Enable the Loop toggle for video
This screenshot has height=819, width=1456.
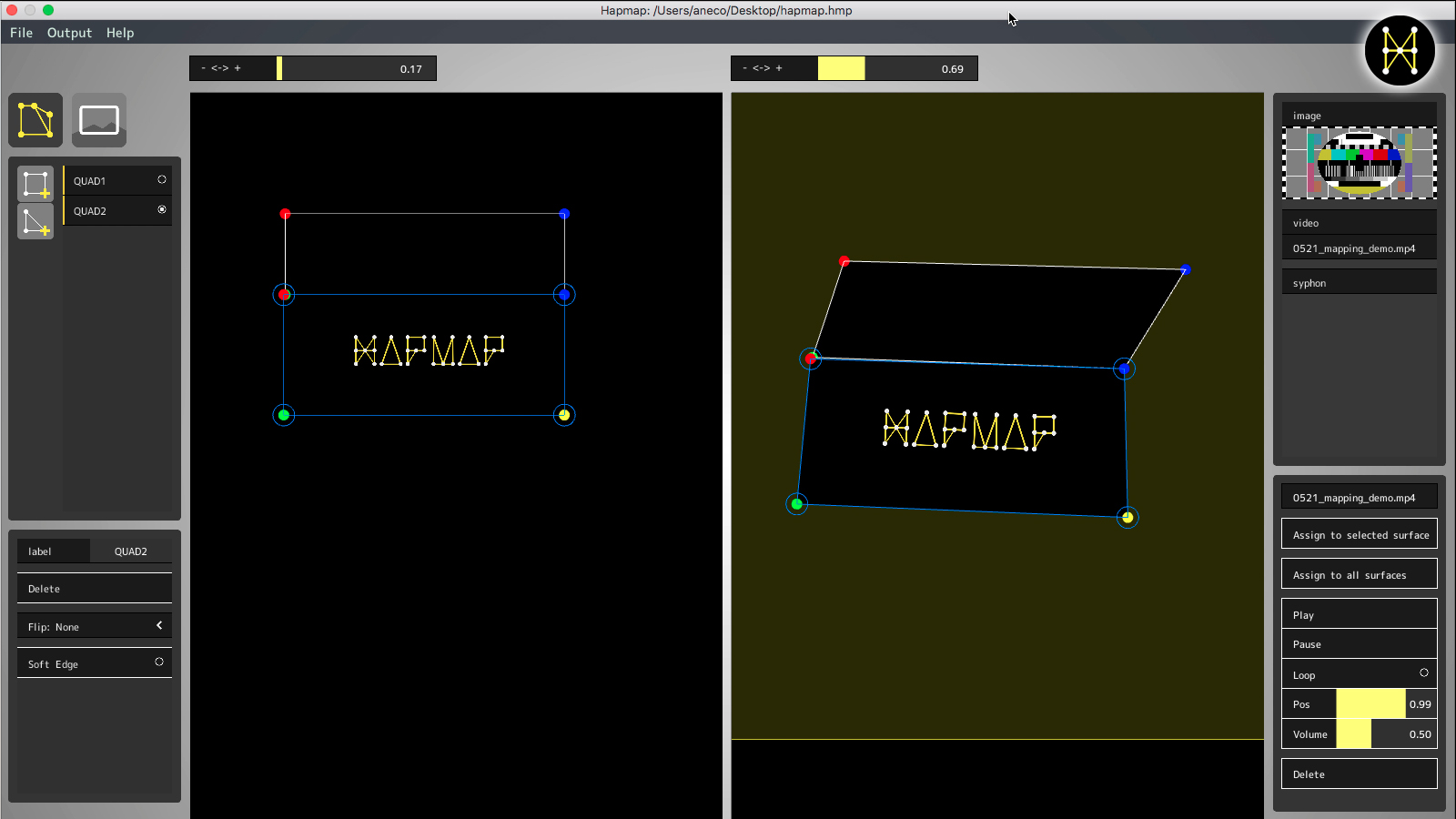[x=1424, y=673]
